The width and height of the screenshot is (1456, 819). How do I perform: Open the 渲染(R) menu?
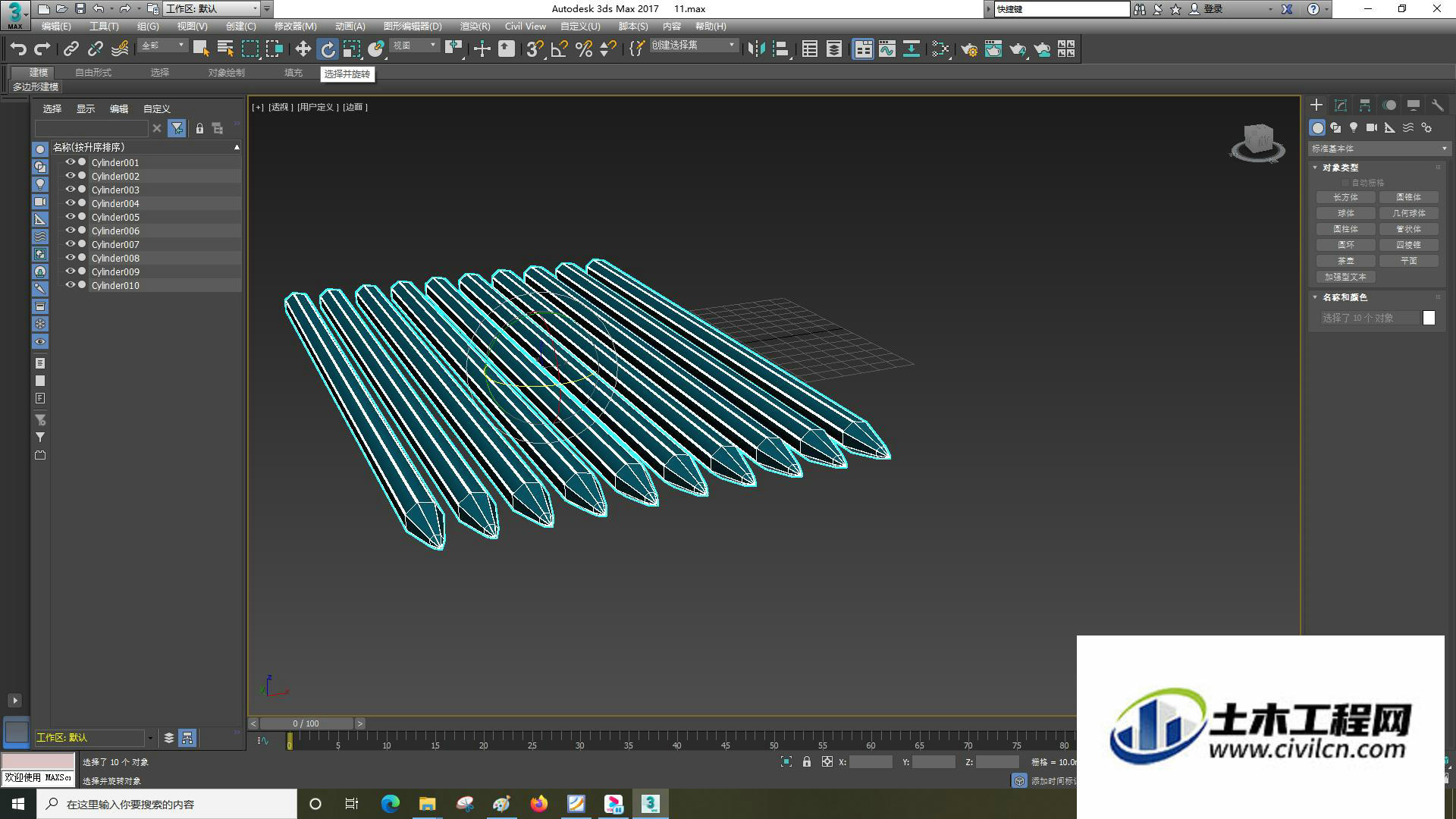pos(475,27)
